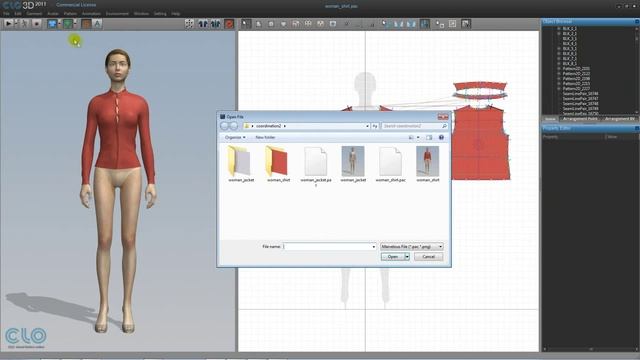This screenshot has height=360, width=640.
Task: Click the dotted cube view icon
Action: (x=189, y=24)
